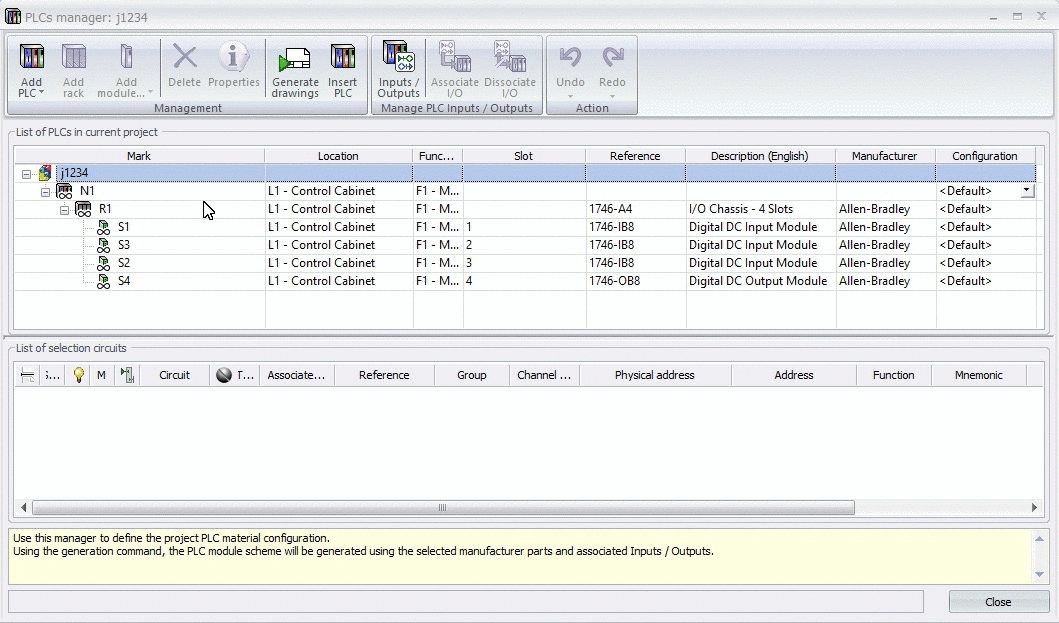This screenshot has width=1059, height=623.
Task: Click the Associate I/O icon
Action: pos(455,57)
